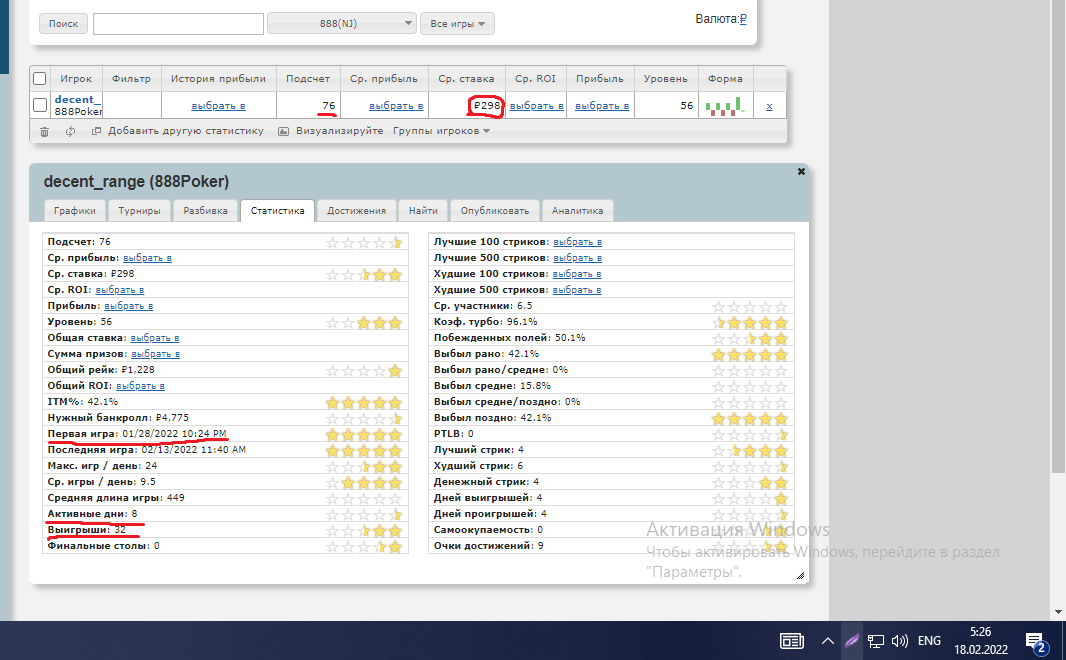Sort by the Игрок column header
1066x660 pixels.
point(75,79)
